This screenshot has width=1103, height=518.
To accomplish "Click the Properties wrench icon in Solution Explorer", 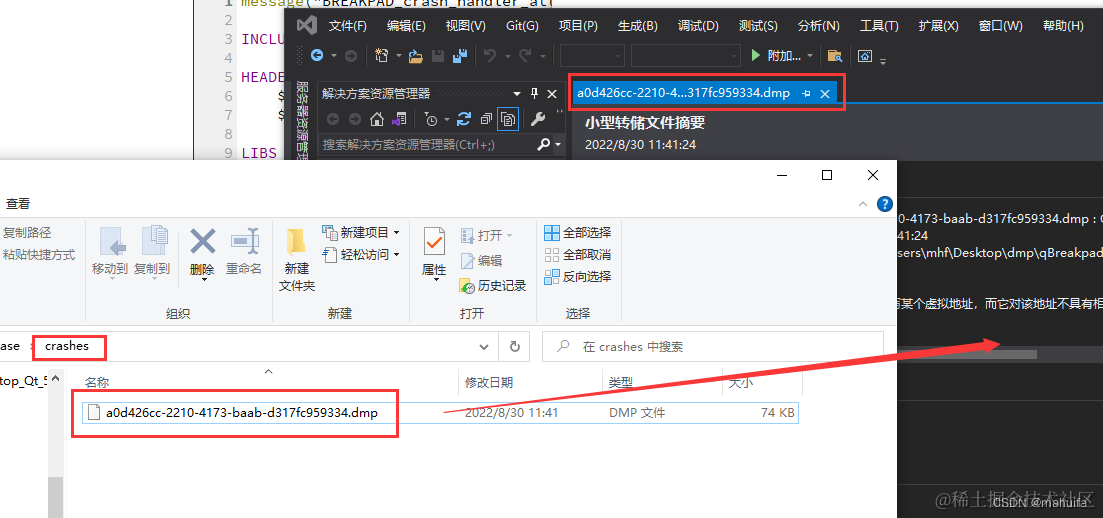I will coord(538,119).
